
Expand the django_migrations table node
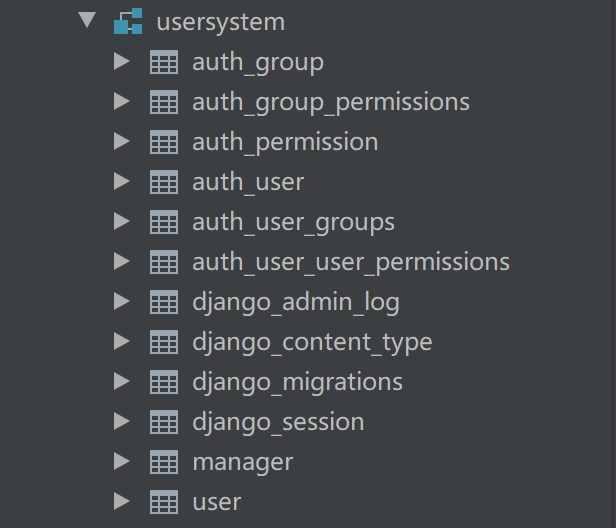click(121, 381)
